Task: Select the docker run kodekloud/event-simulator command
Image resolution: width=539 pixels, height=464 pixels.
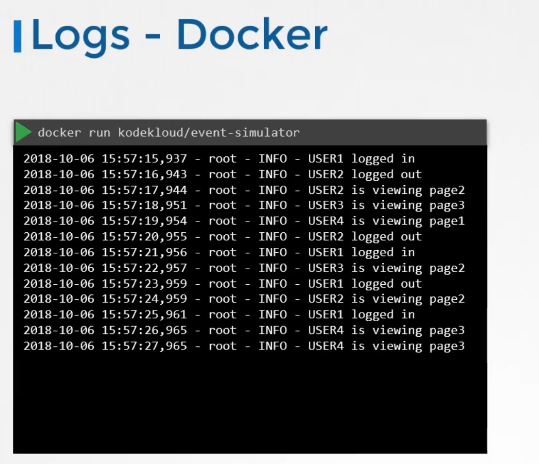Action: point(168,133)
